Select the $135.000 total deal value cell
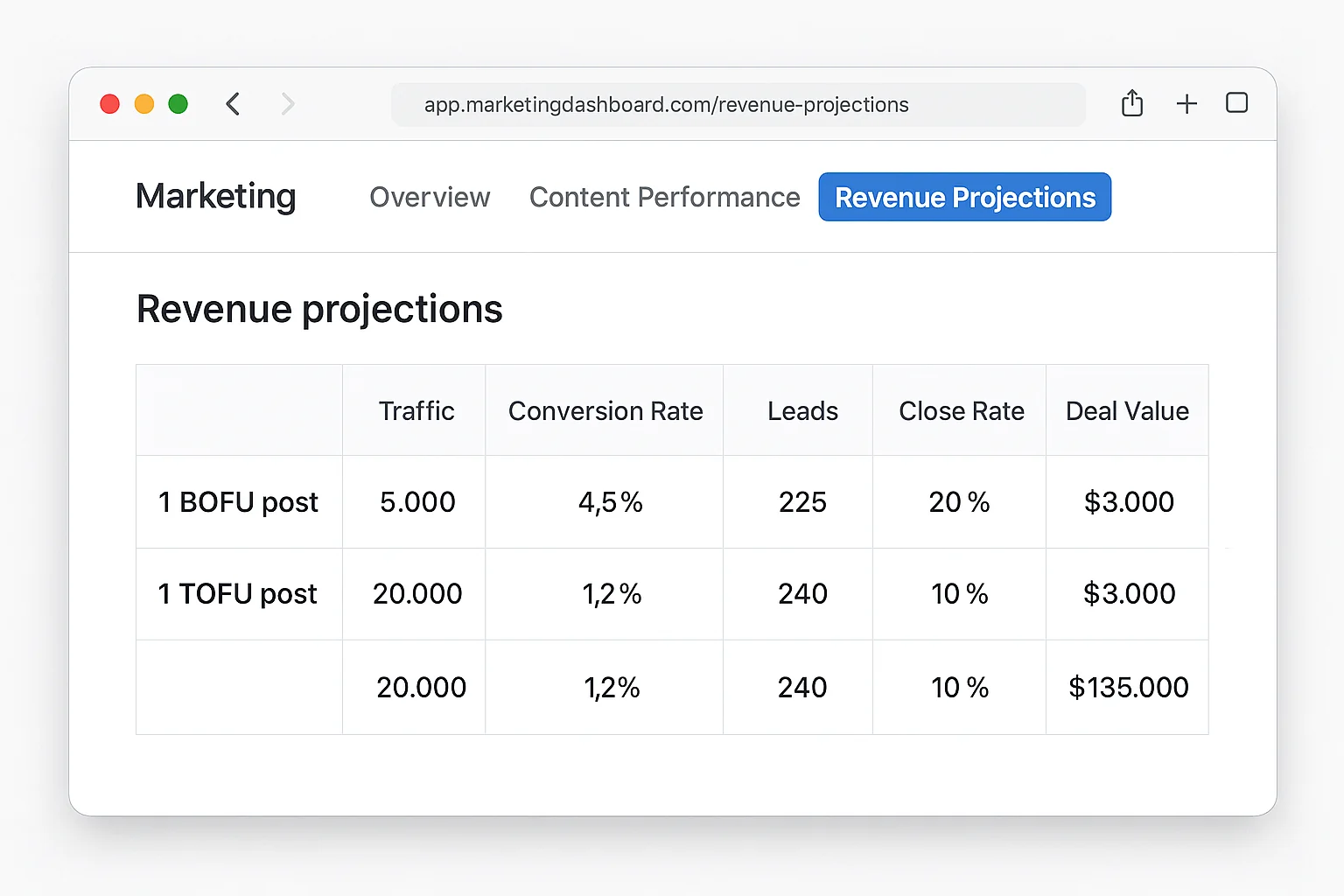 (x=1128, y=688)
